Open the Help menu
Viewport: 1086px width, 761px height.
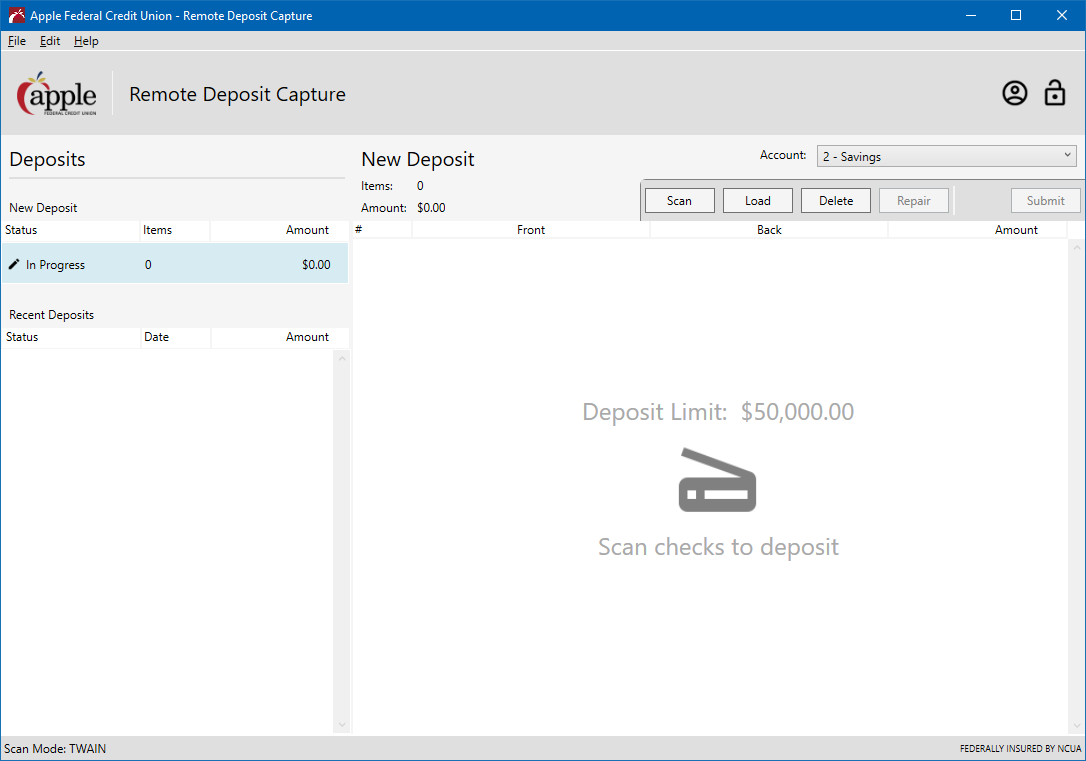[x=86, y=41]
